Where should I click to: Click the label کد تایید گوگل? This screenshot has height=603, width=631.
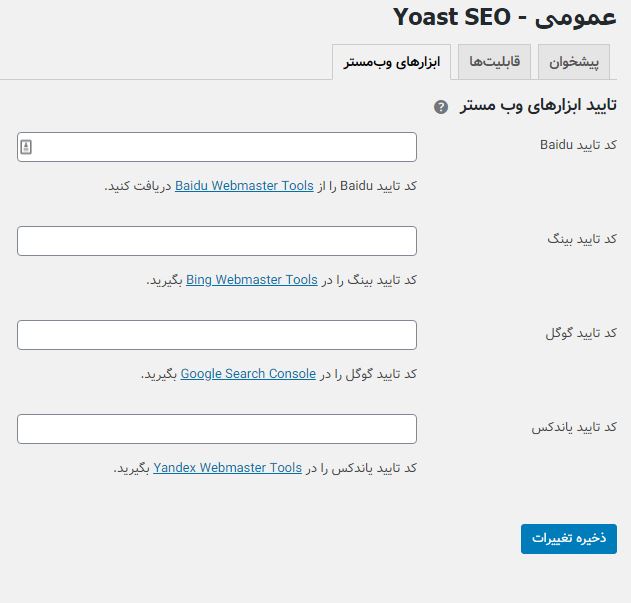[x=581, y=333]
